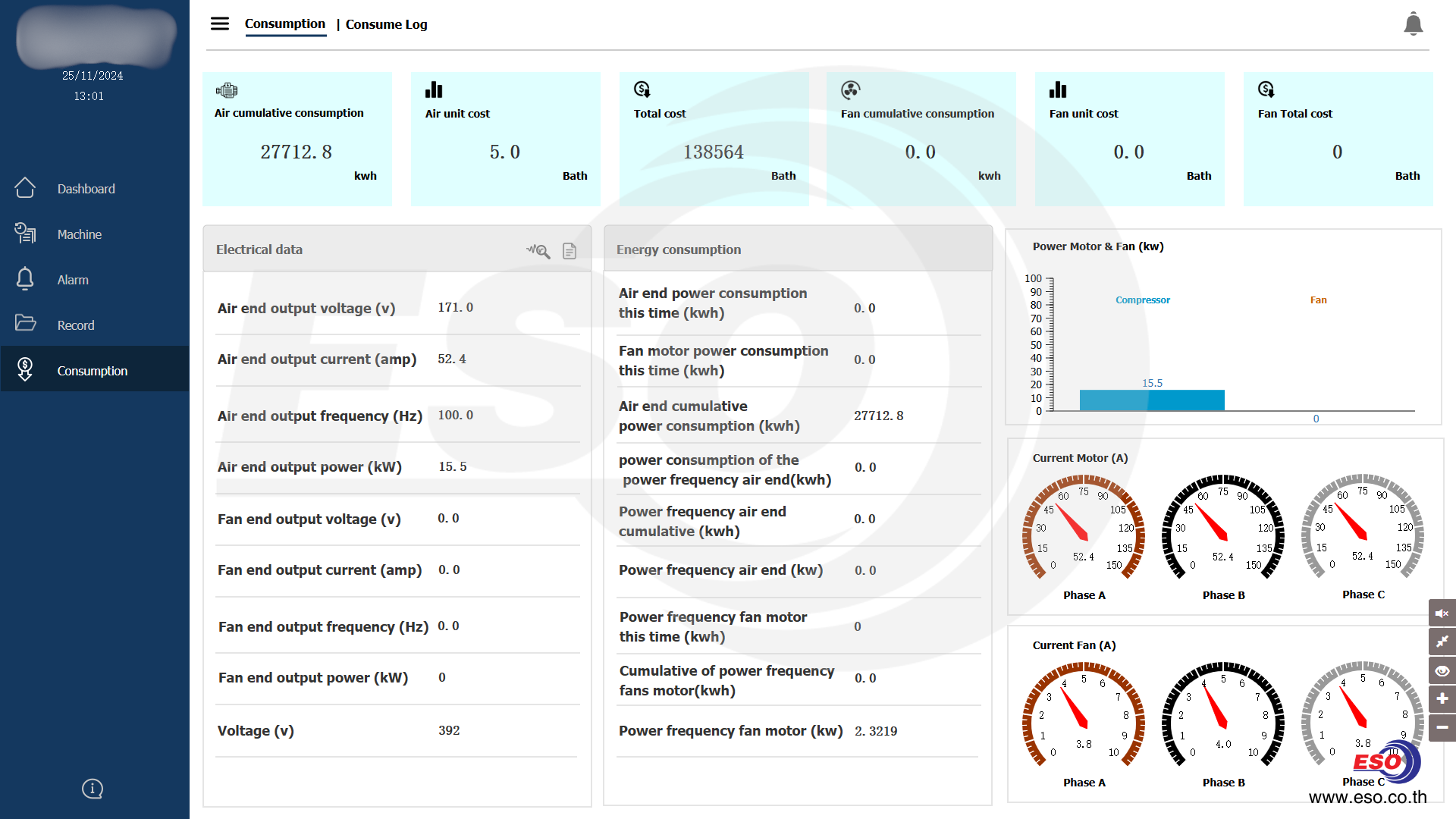Open Electrical data trend chart search icon
The height and width of the screenshot is (819, 1456).
click(538, 250)
